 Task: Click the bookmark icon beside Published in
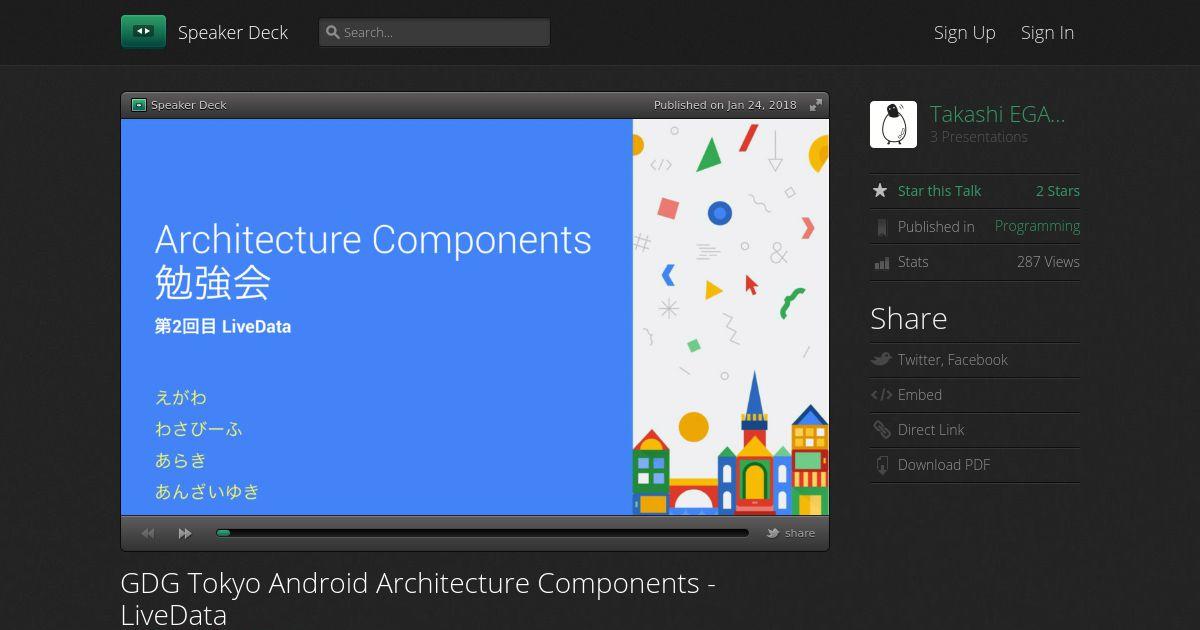[x=881, y=227]
